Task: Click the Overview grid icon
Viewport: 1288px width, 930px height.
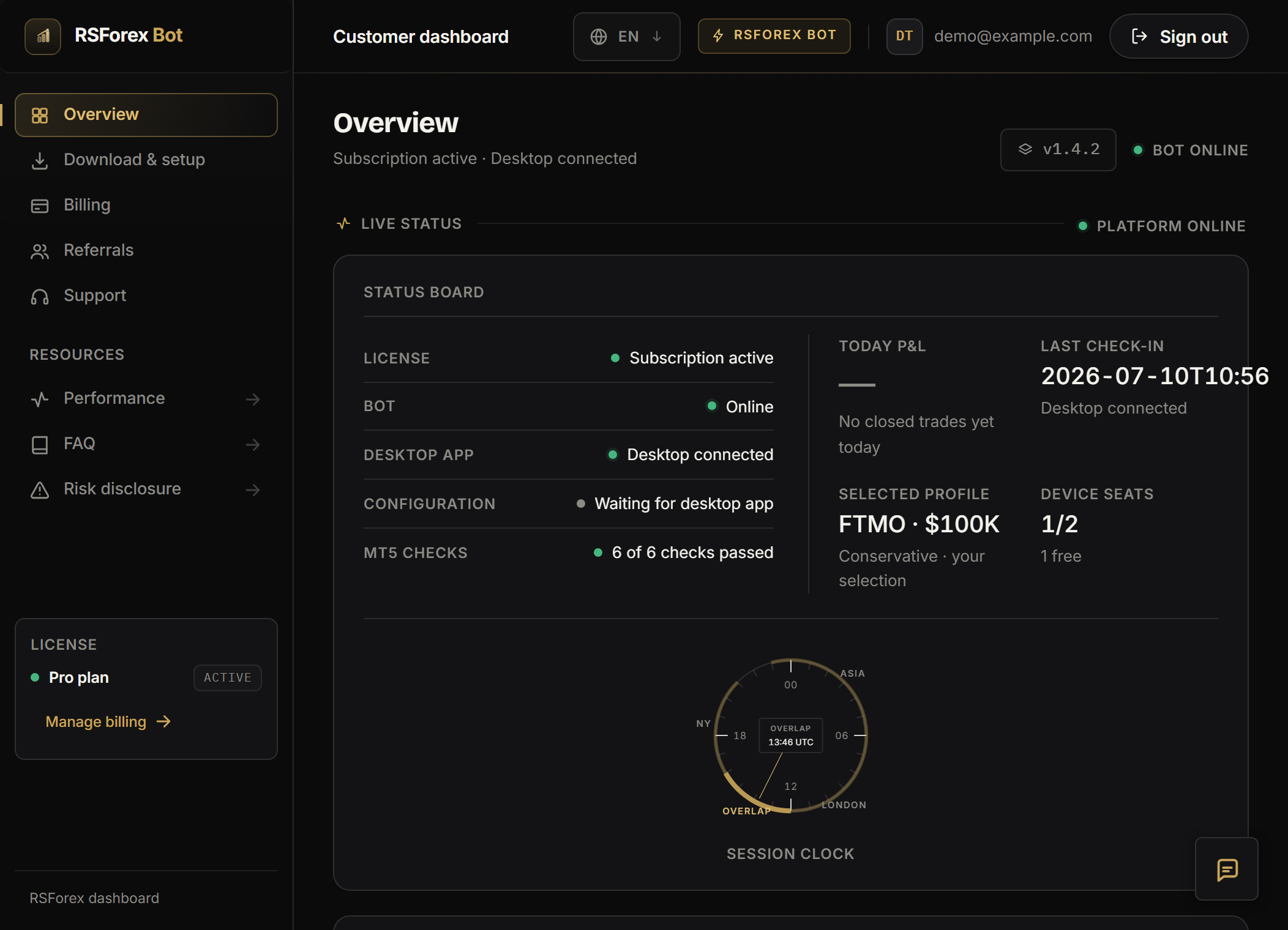Action: [40, 116]
